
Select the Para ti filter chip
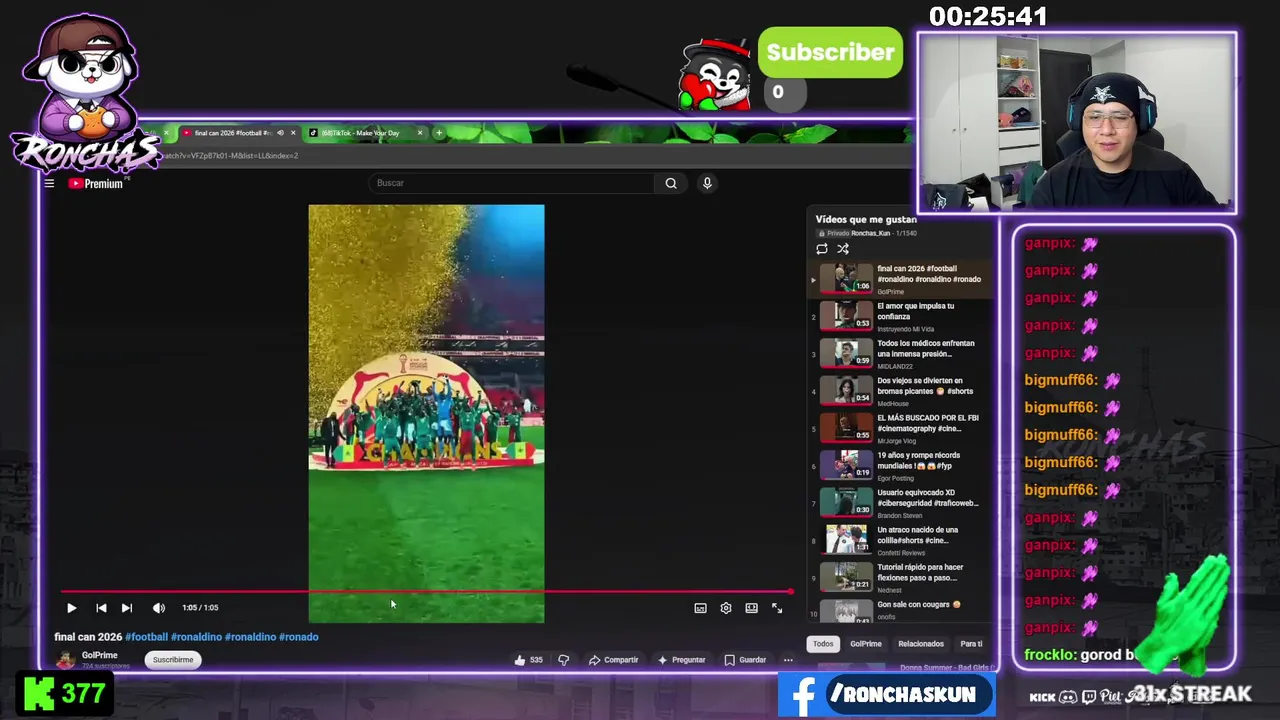pyautogui.click(x=971, y=644)
